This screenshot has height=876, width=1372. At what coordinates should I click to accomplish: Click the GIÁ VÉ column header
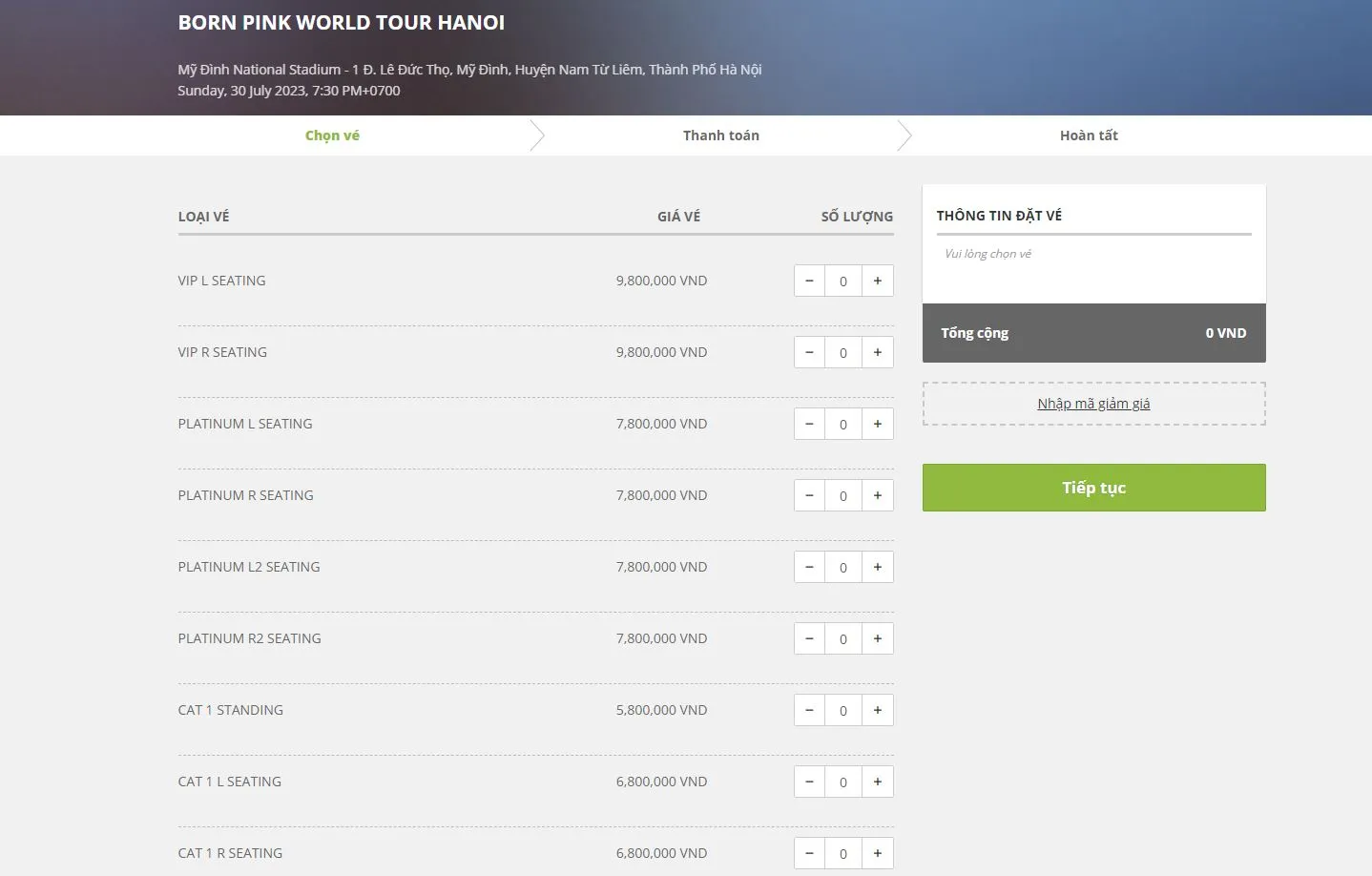pos(678,217)
